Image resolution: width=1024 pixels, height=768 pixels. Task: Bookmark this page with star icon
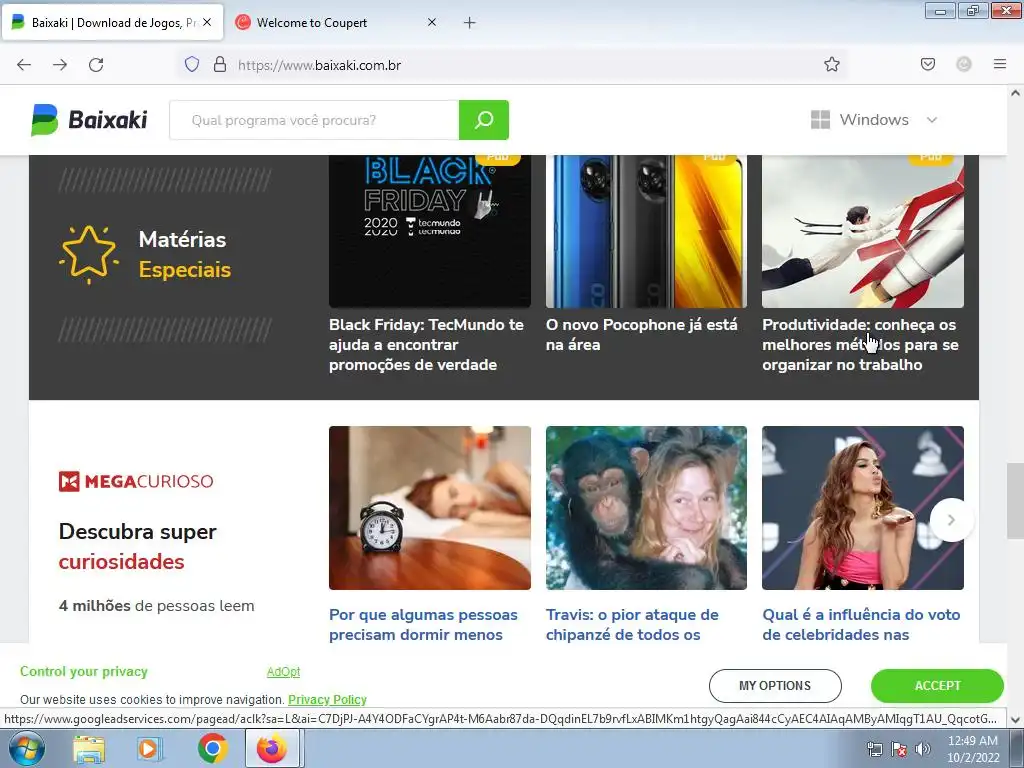831,64
